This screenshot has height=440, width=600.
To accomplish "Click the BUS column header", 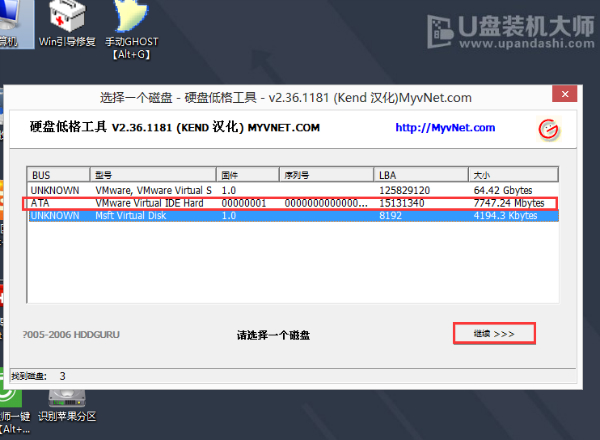I will click(x=59, y=175).
